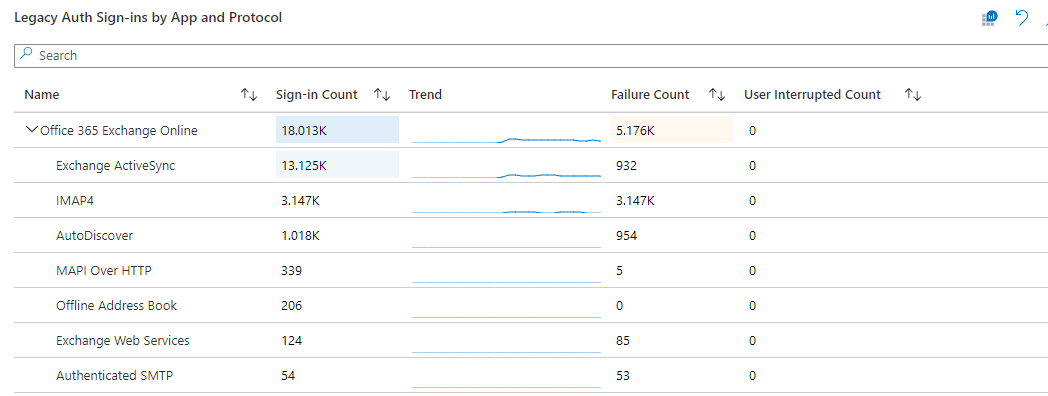Screen dimensions: 1048x396
Task: Click the 339 sign-in count cell
Action: click(291, 270)
